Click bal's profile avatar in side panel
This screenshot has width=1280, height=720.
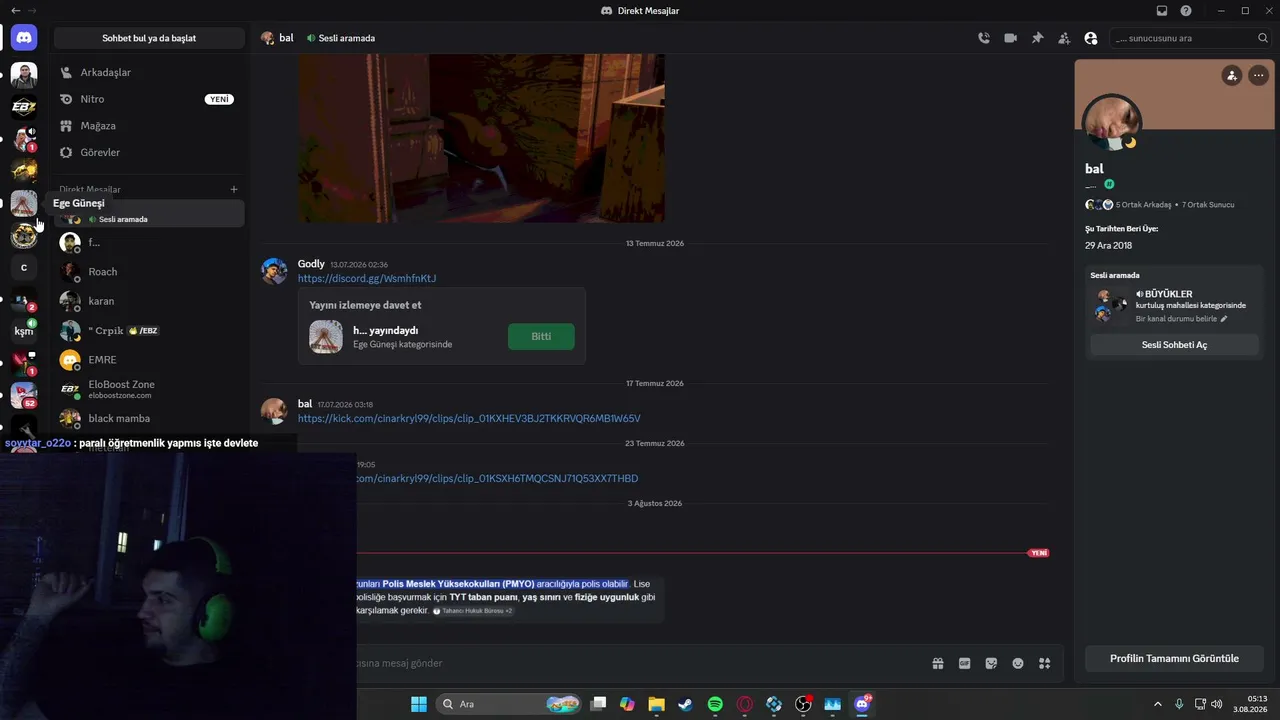click(x=1112, y=125)
